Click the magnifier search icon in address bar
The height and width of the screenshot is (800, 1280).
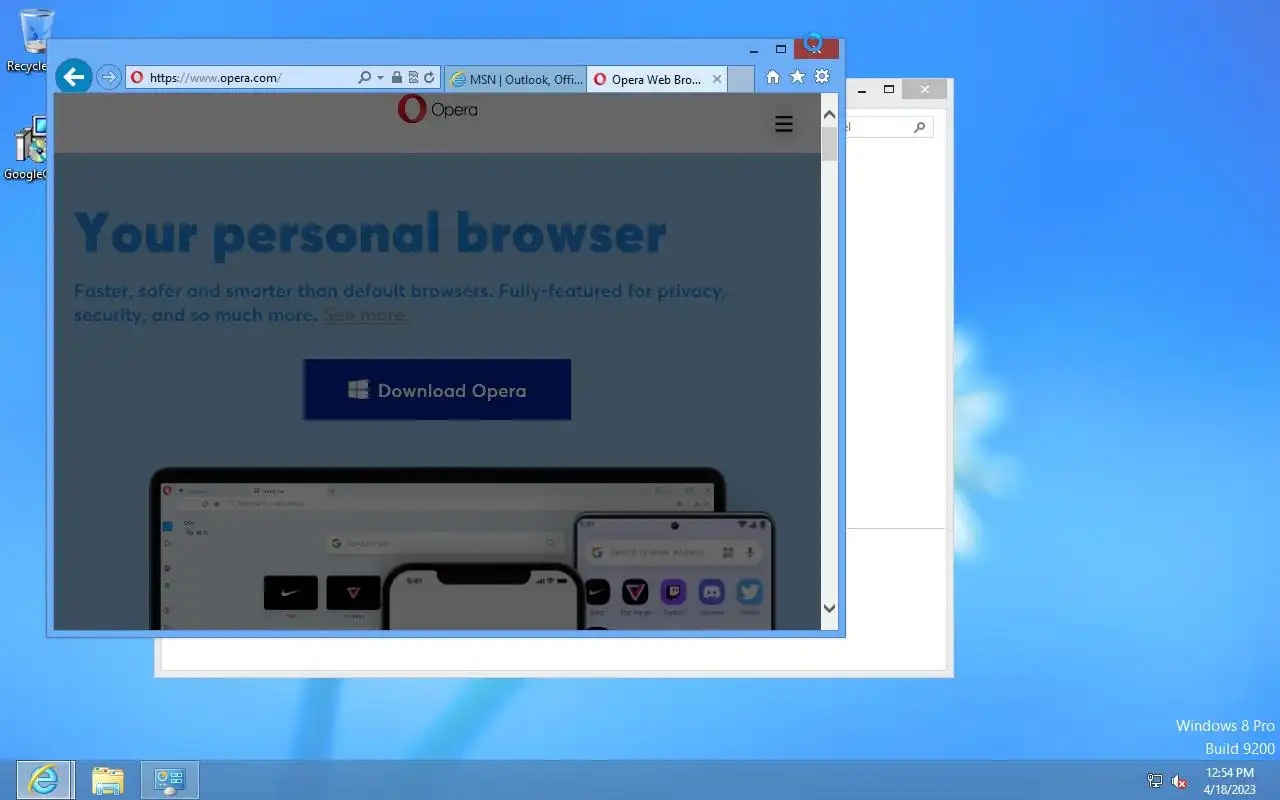tap(364, 77)
